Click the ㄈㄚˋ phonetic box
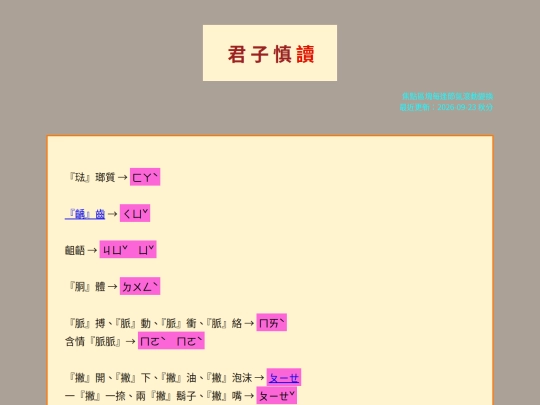540x405 pixels. click(145, 177)
